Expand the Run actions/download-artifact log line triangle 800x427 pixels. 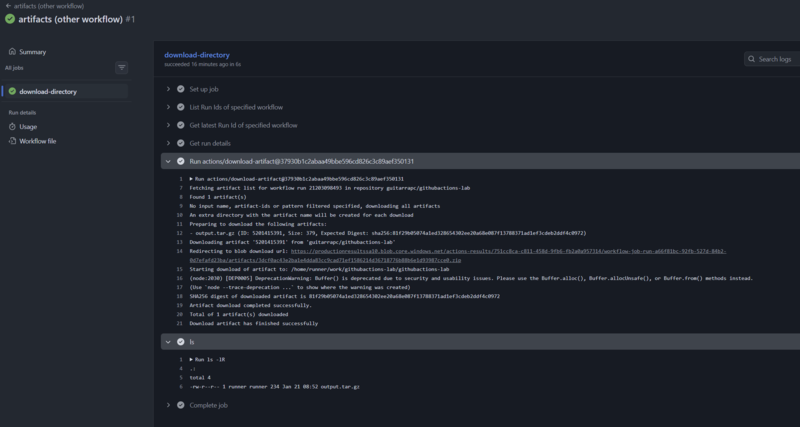point(191,179)
